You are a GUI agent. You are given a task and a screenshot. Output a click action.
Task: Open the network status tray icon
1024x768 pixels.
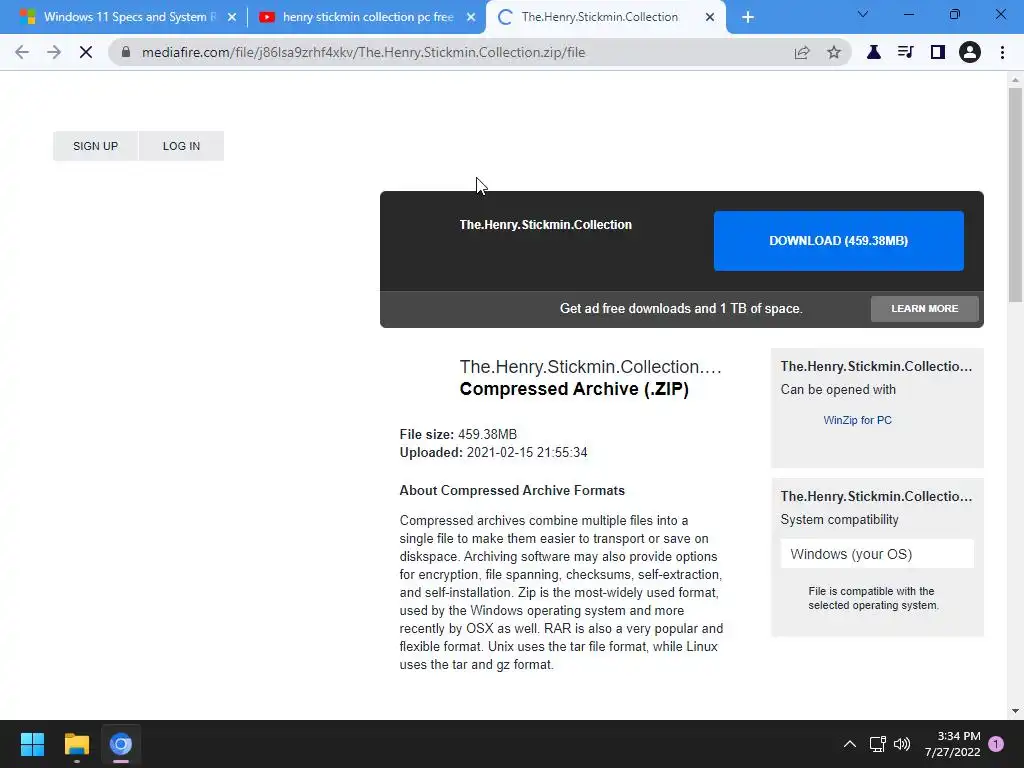tap(877, 744)
